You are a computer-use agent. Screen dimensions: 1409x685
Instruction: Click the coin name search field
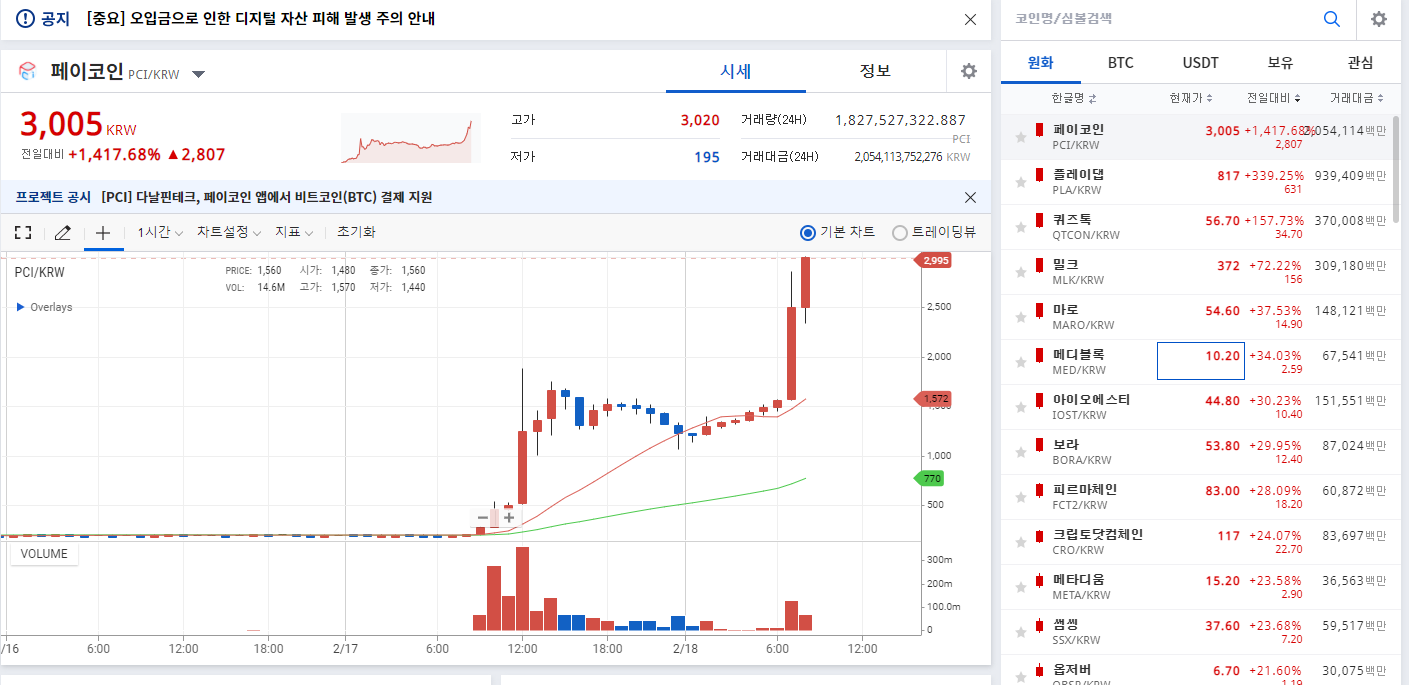tap(1160, 19)
